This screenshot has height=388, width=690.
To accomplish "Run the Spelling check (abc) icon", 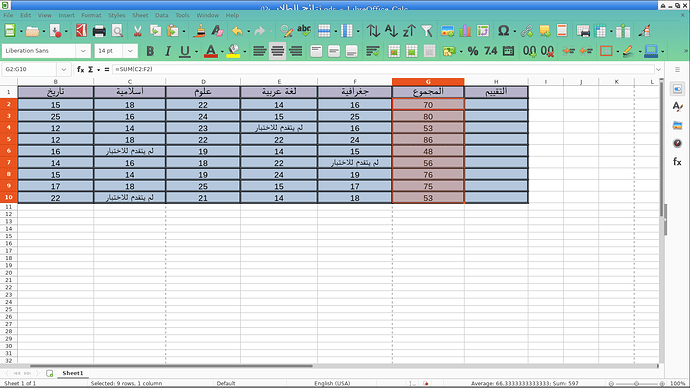I will 304,31.
